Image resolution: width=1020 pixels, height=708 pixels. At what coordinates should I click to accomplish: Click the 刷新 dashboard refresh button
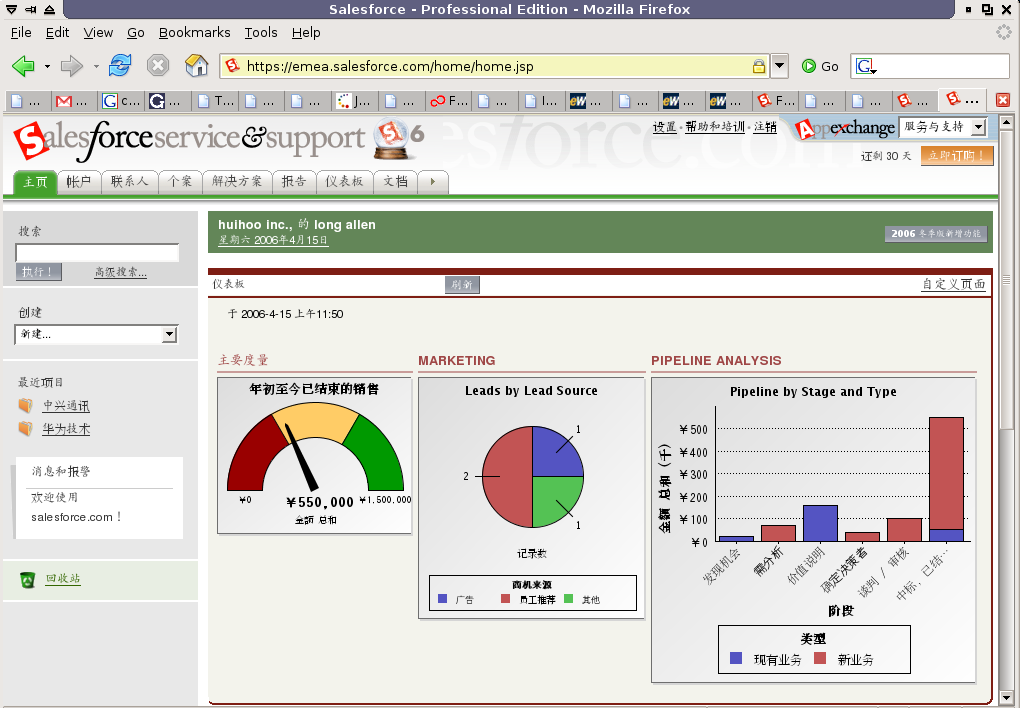pyautogui.click(x=463, y=284)
